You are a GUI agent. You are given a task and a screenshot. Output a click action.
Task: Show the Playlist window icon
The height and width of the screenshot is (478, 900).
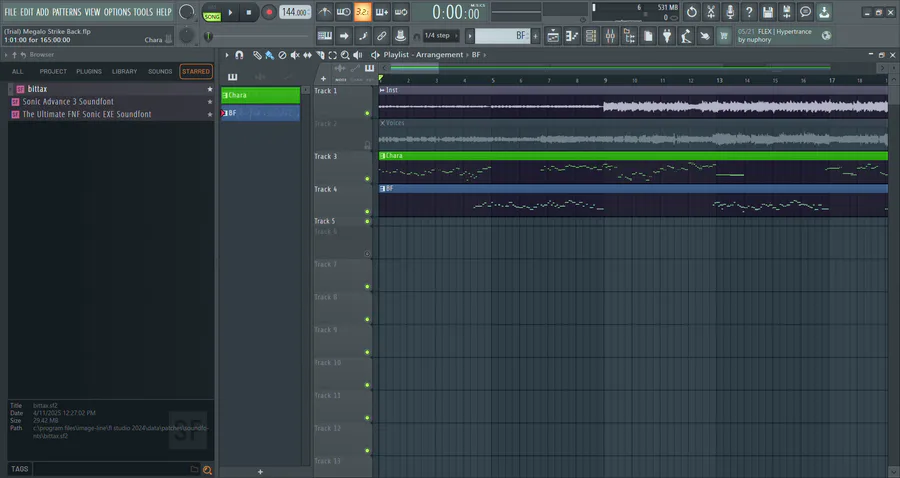point(553,36)
